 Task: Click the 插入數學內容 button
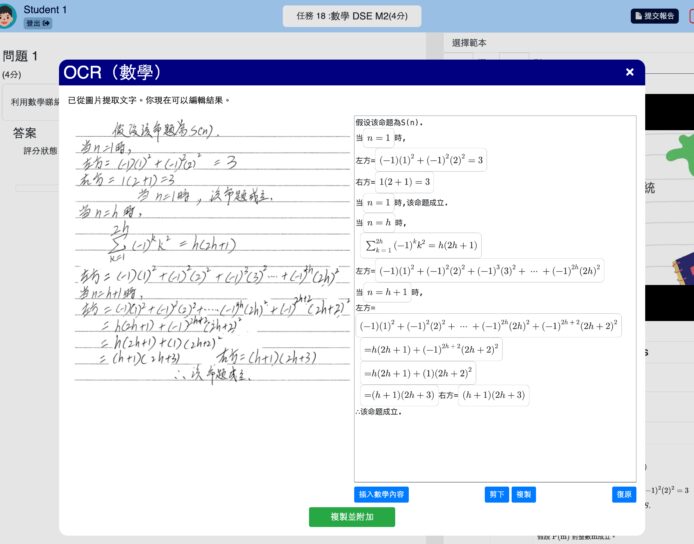pyautogui.click(x=383, y=494)
